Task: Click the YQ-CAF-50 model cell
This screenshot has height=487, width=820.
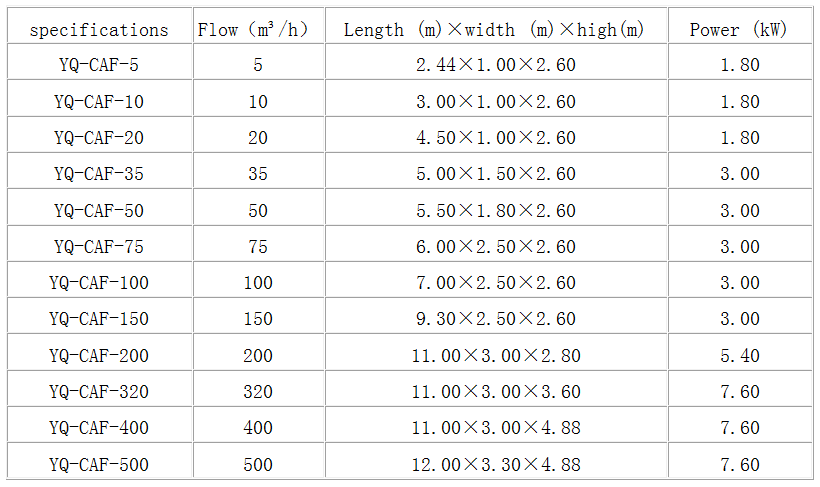Action: coord(99,210)
